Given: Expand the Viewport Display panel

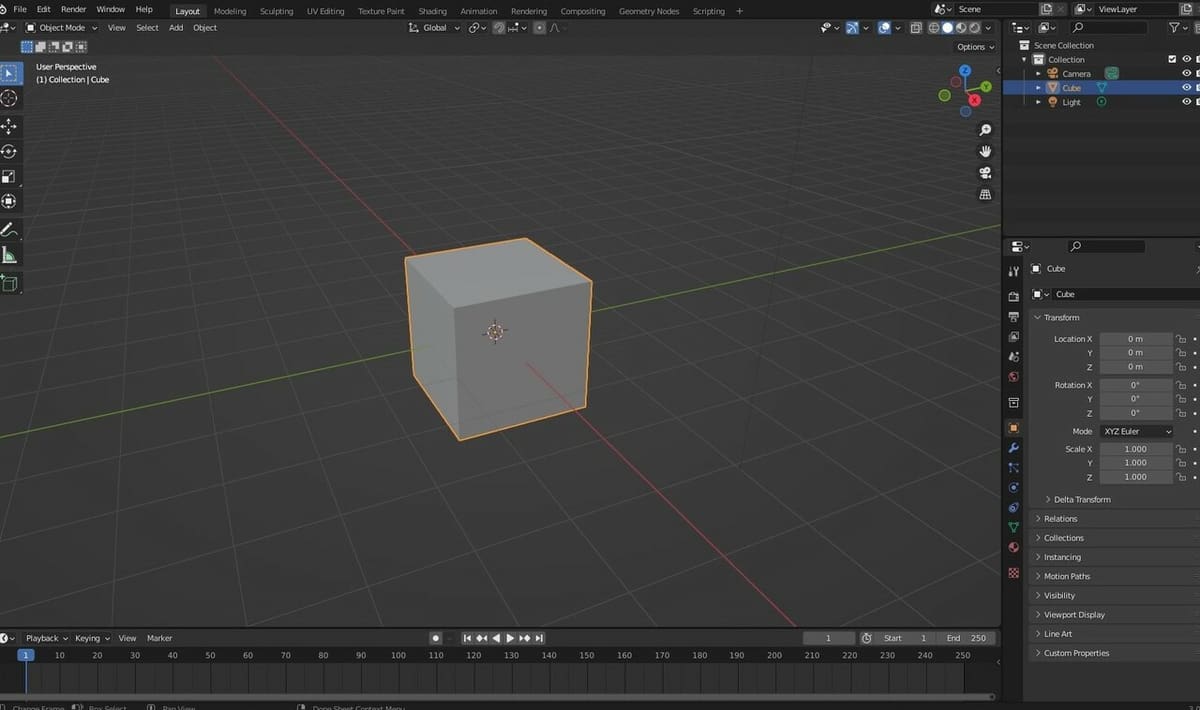Looking at the screenshot, I should point(1074,614).
